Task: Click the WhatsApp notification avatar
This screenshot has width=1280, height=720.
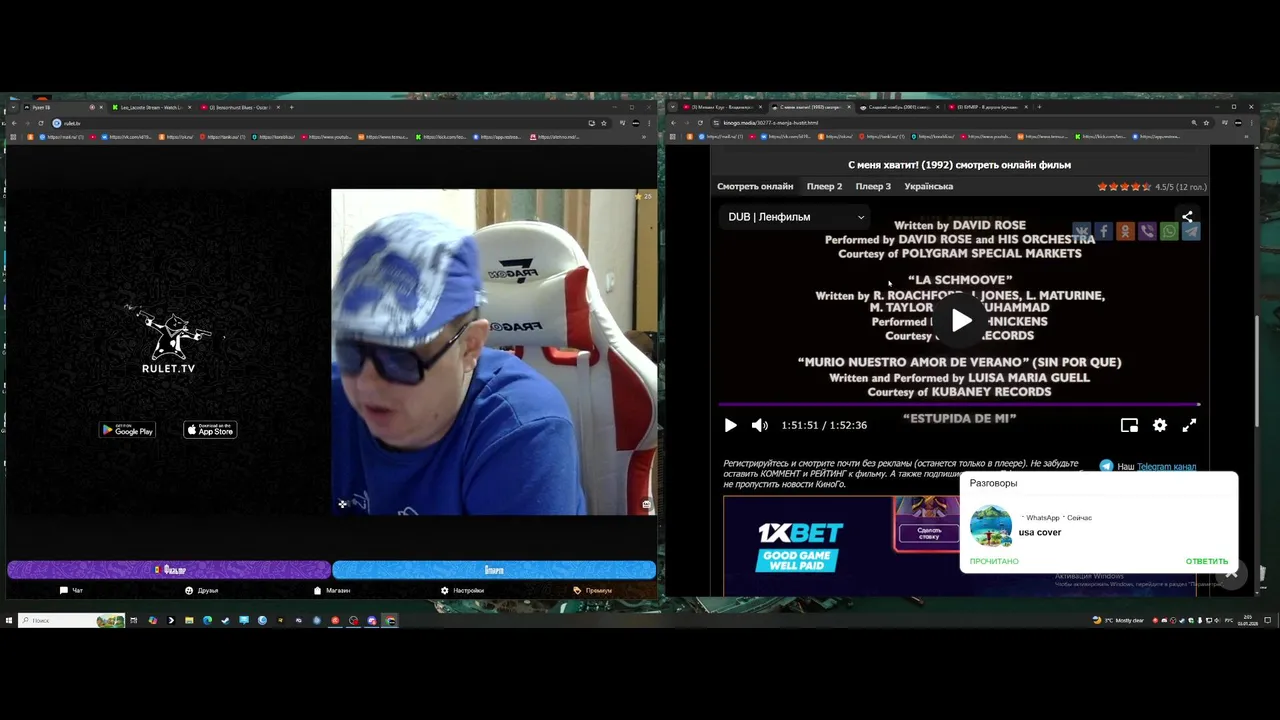Action: [991, 526]
